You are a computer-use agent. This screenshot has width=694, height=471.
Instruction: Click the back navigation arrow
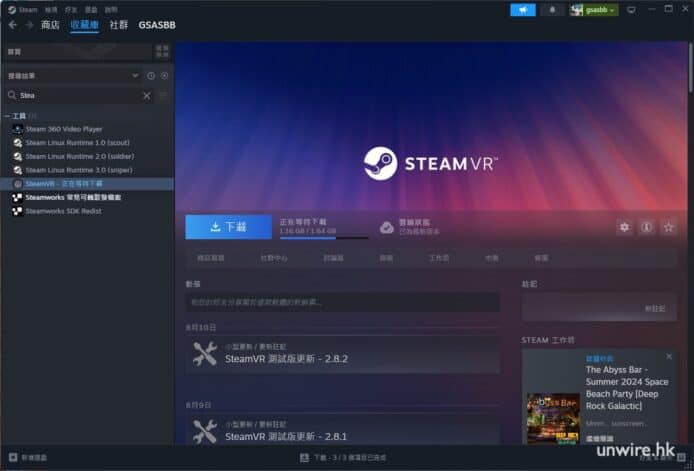(x=12, y=24)
